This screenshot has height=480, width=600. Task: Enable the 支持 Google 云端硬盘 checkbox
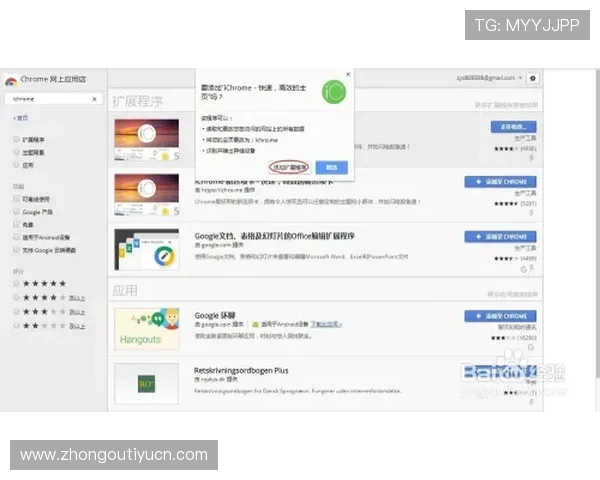pos(16,250)
